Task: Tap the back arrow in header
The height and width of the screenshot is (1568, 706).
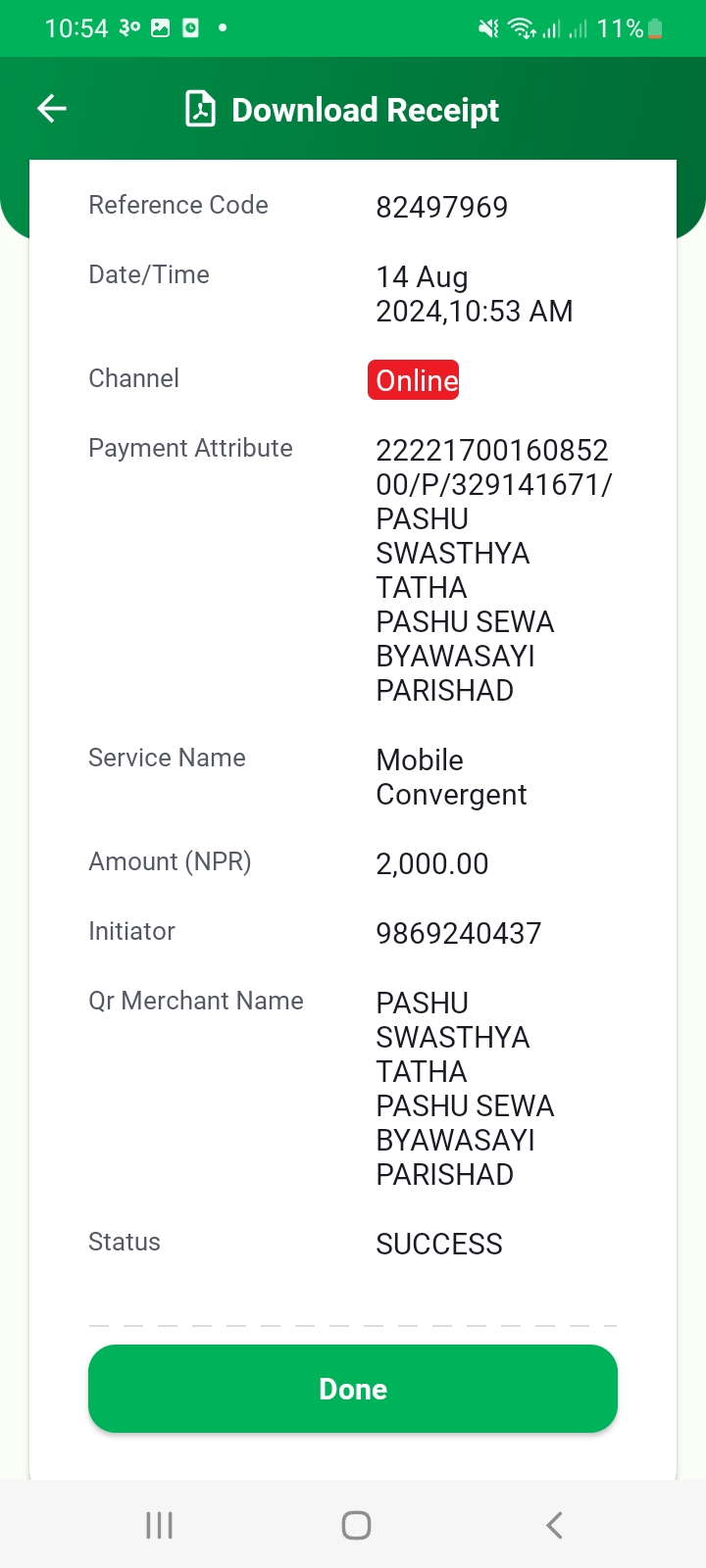Action: (52, 109)
